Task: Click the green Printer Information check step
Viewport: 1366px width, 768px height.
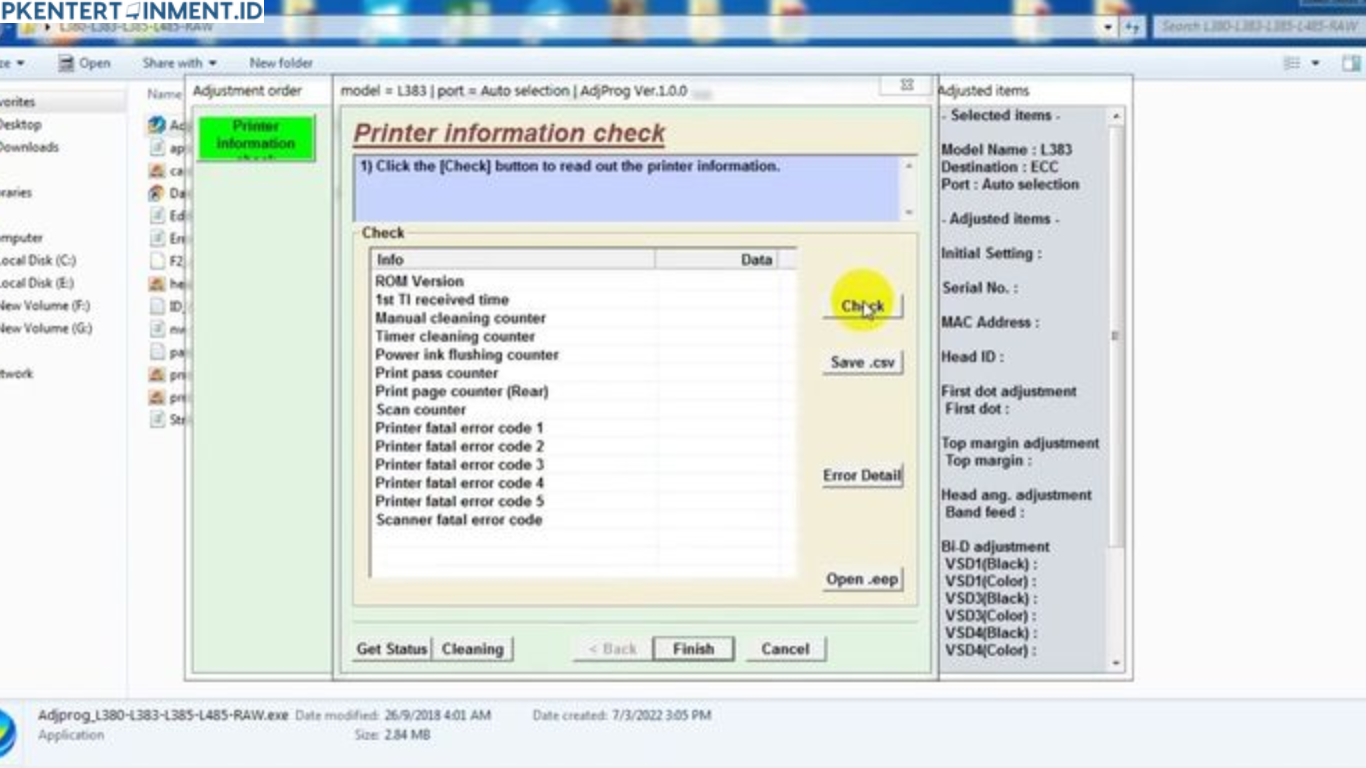Action: 254,135
